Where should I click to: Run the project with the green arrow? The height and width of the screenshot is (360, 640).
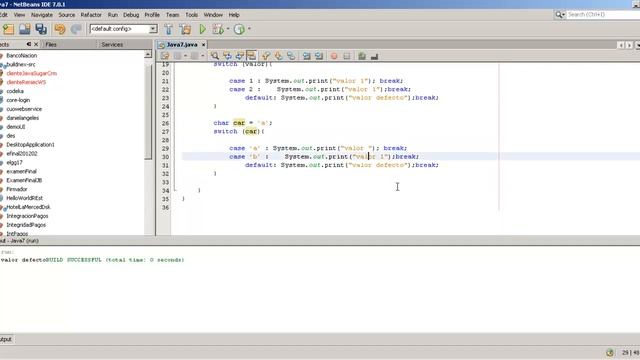tap(202, 29)
